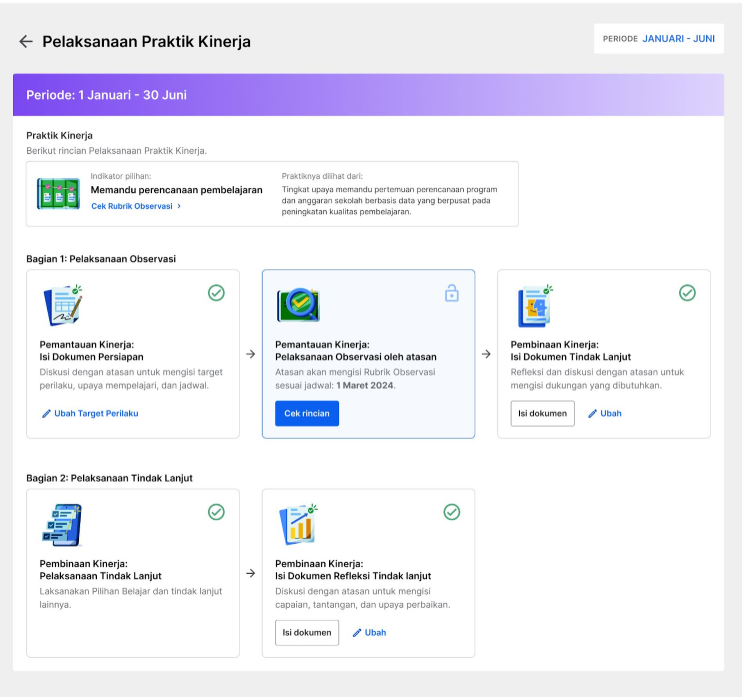Click Ubah on the Dokumen Tindak Lanjut card
742x697 pixels.
(x=605, y=414)
